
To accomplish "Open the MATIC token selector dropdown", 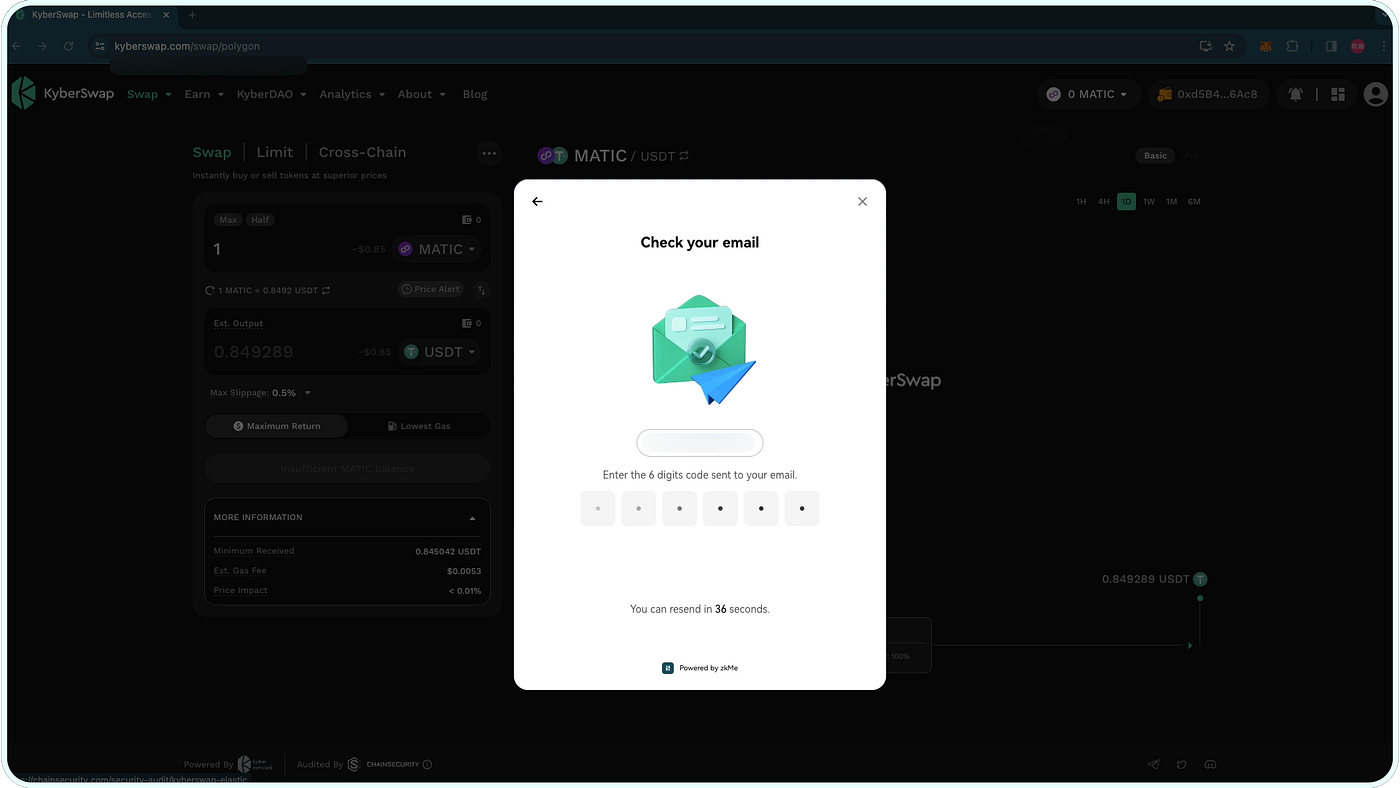I will click(x=437, y=248).
